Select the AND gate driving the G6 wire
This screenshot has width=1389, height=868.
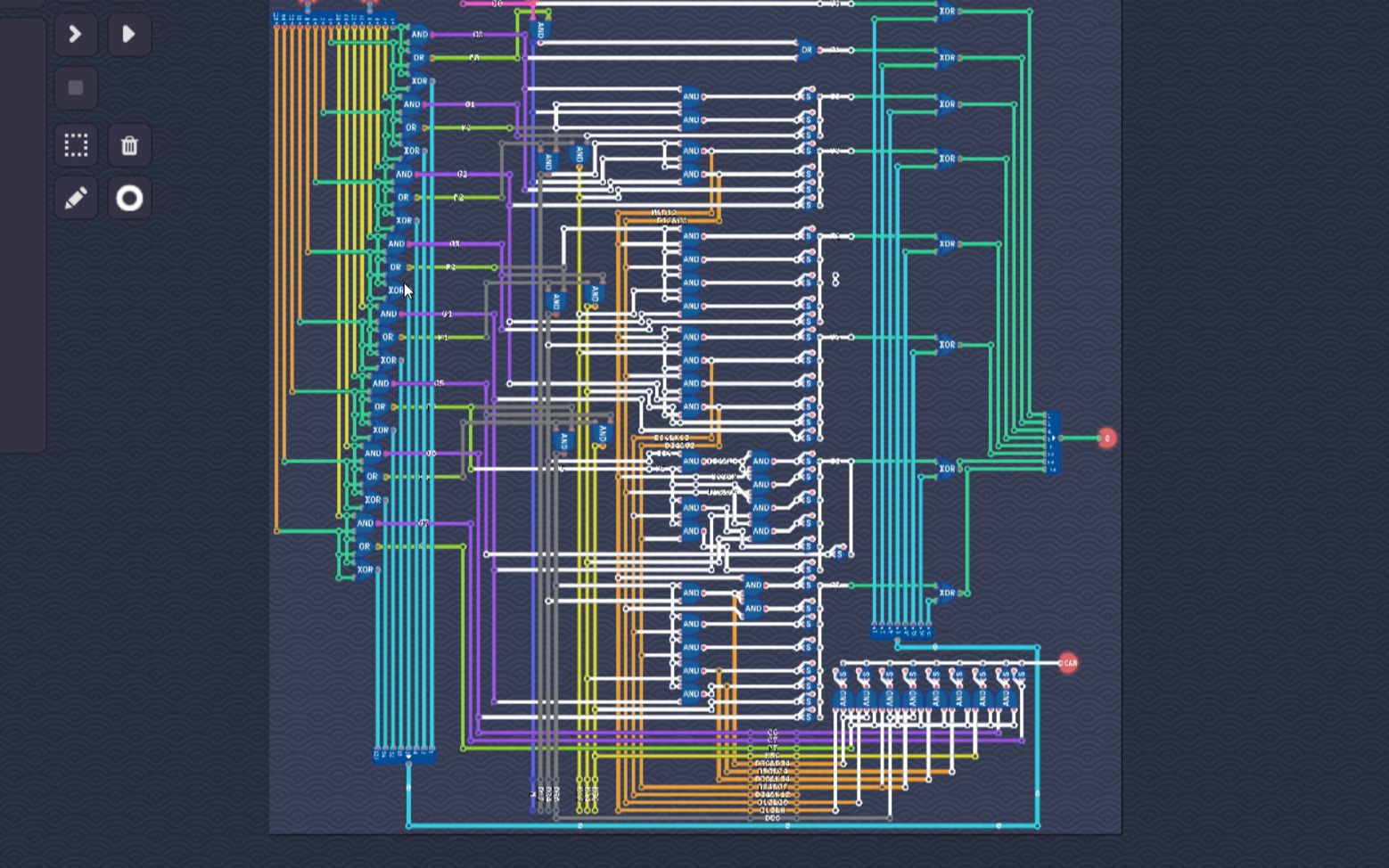pos(373,454)
